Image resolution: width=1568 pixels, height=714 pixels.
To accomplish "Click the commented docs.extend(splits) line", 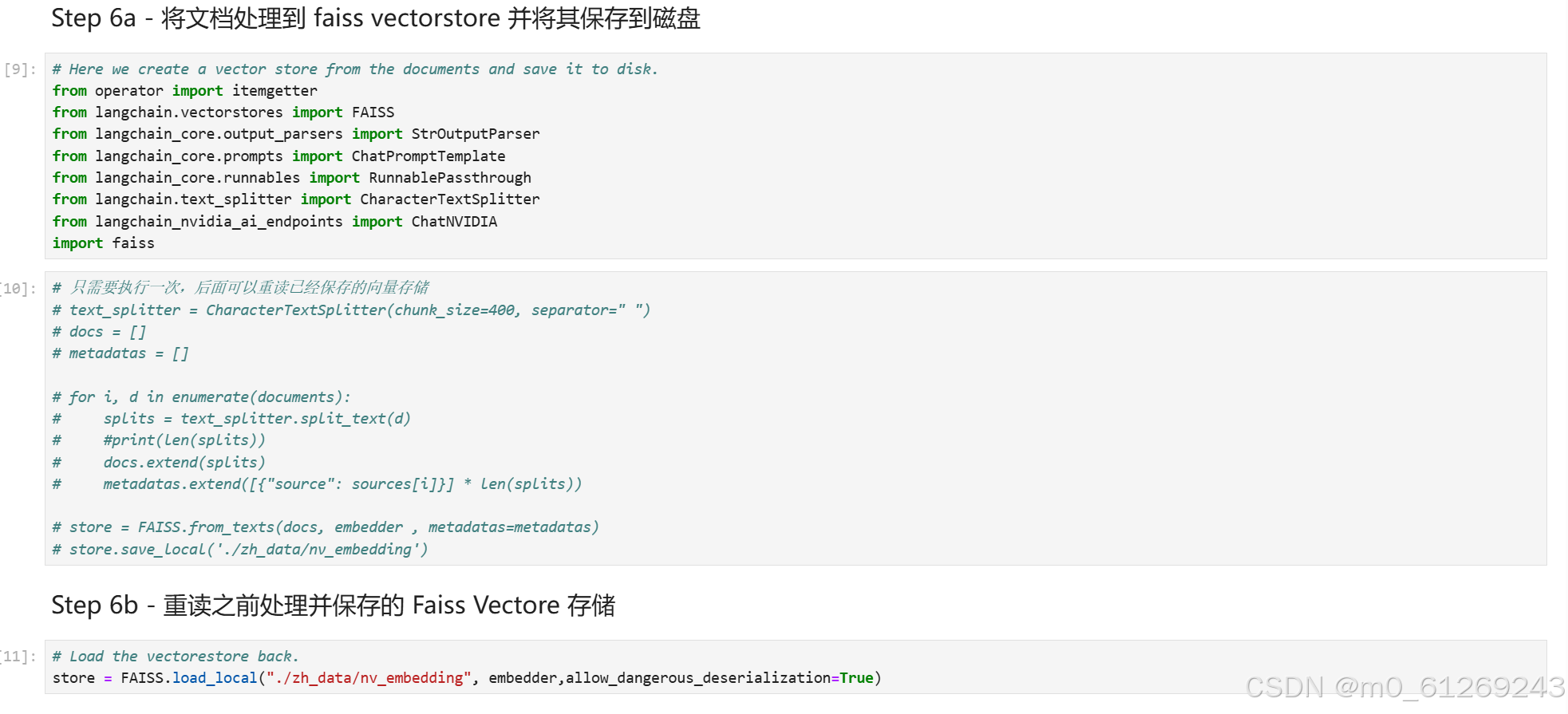I will click(x=159, y=463).
